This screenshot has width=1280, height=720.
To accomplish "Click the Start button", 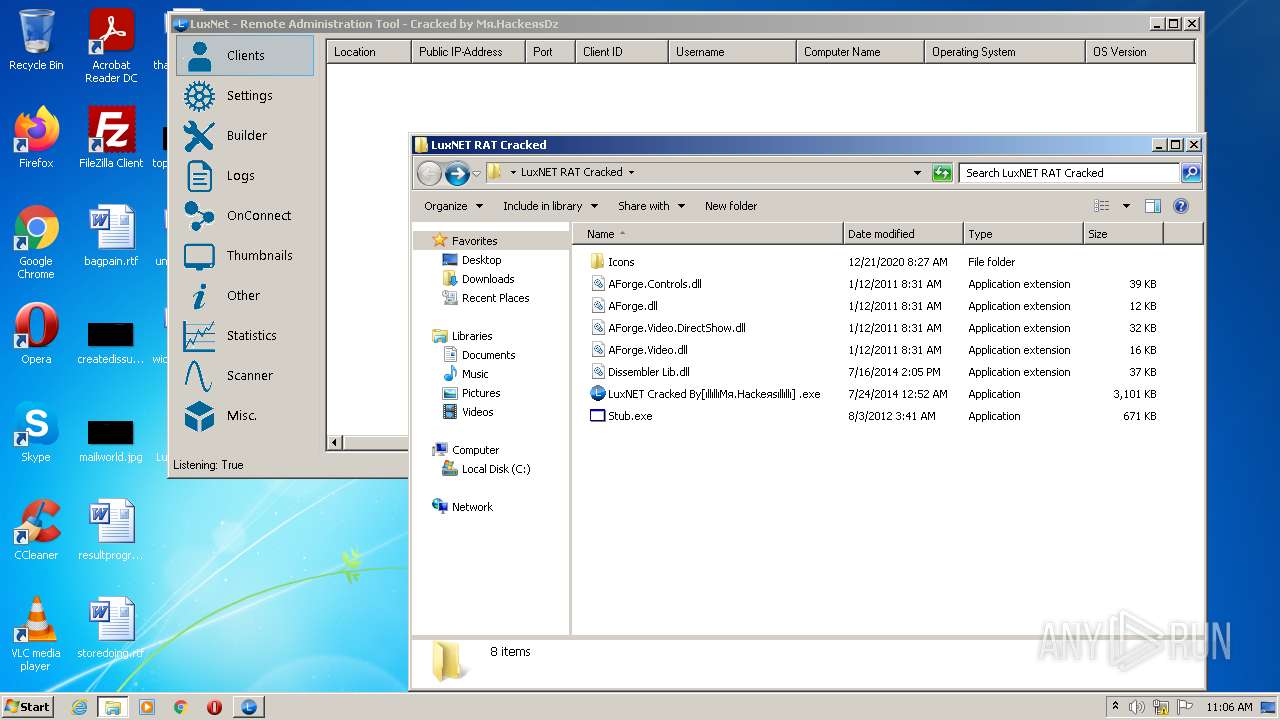I will click(27, 707).
